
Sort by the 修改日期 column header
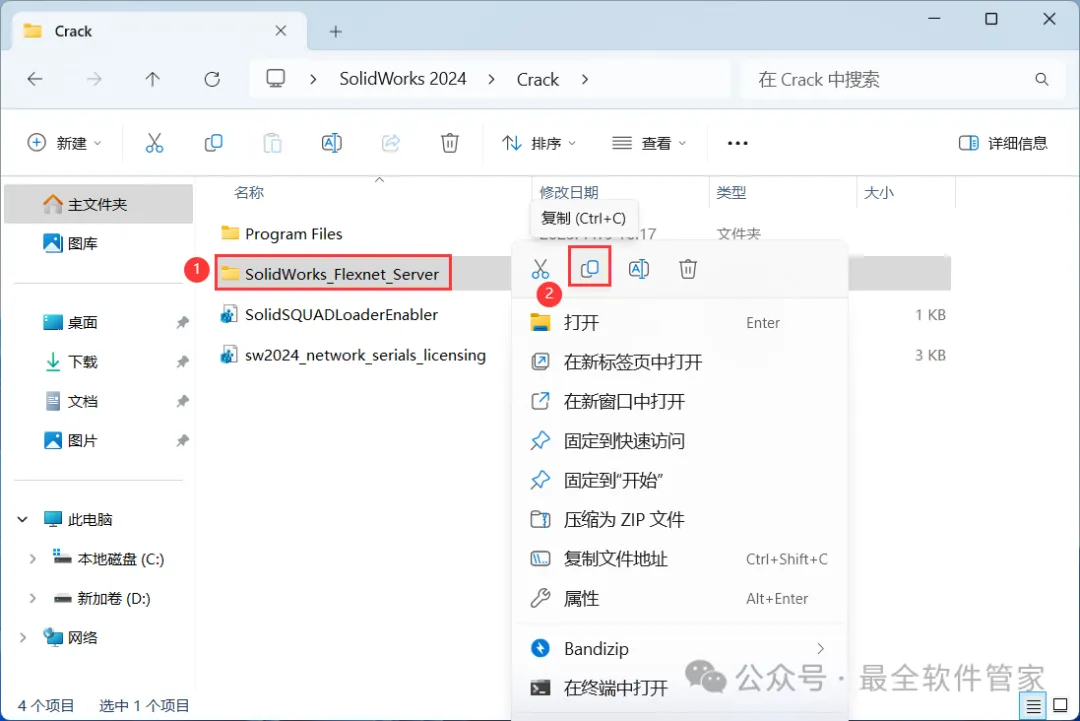click(x=569, y=192)
